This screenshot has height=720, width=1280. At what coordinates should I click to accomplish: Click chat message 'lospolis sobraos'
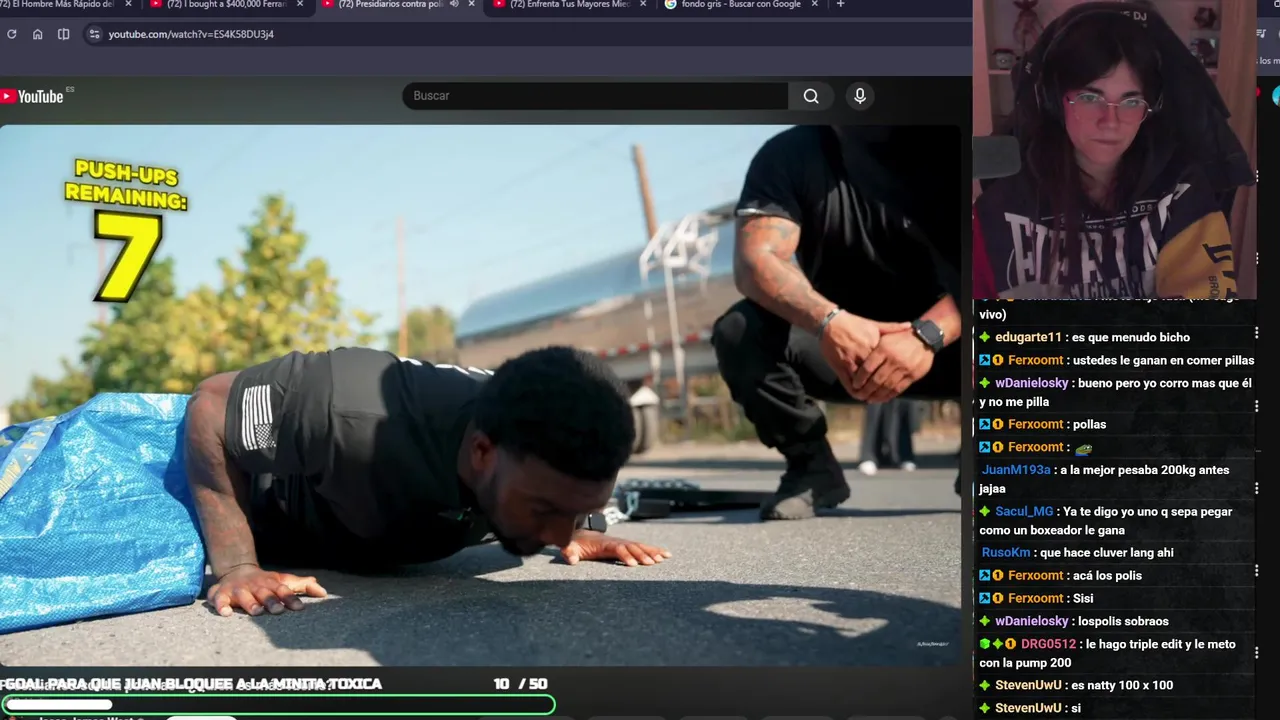tap(1123, 622)
